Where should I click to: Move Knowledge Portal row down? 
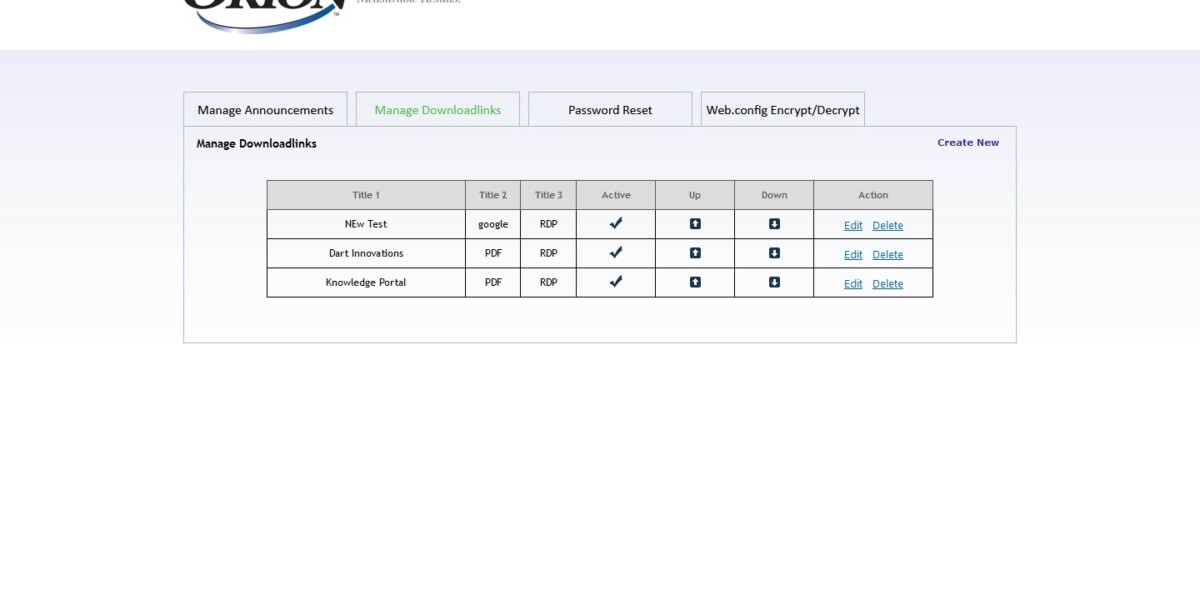click(774, 282)
